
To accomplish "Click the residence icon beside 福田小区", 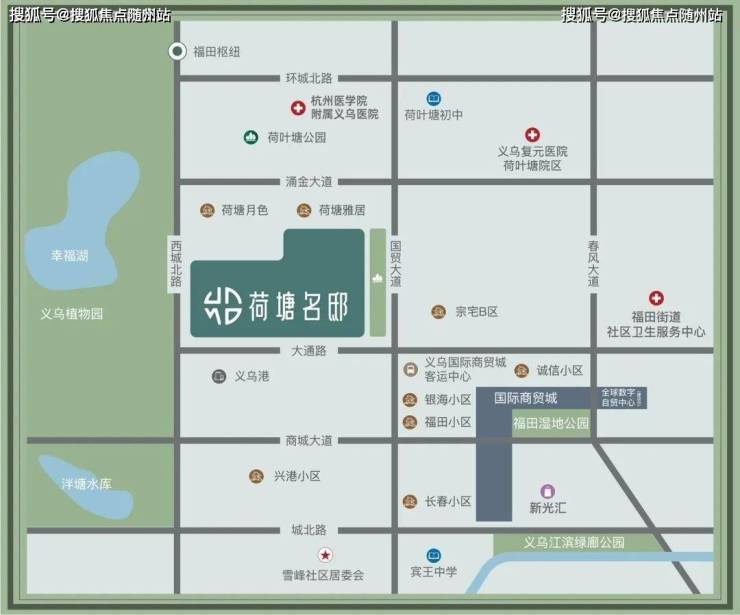I will pyautogui.click(x=410, y=422).
